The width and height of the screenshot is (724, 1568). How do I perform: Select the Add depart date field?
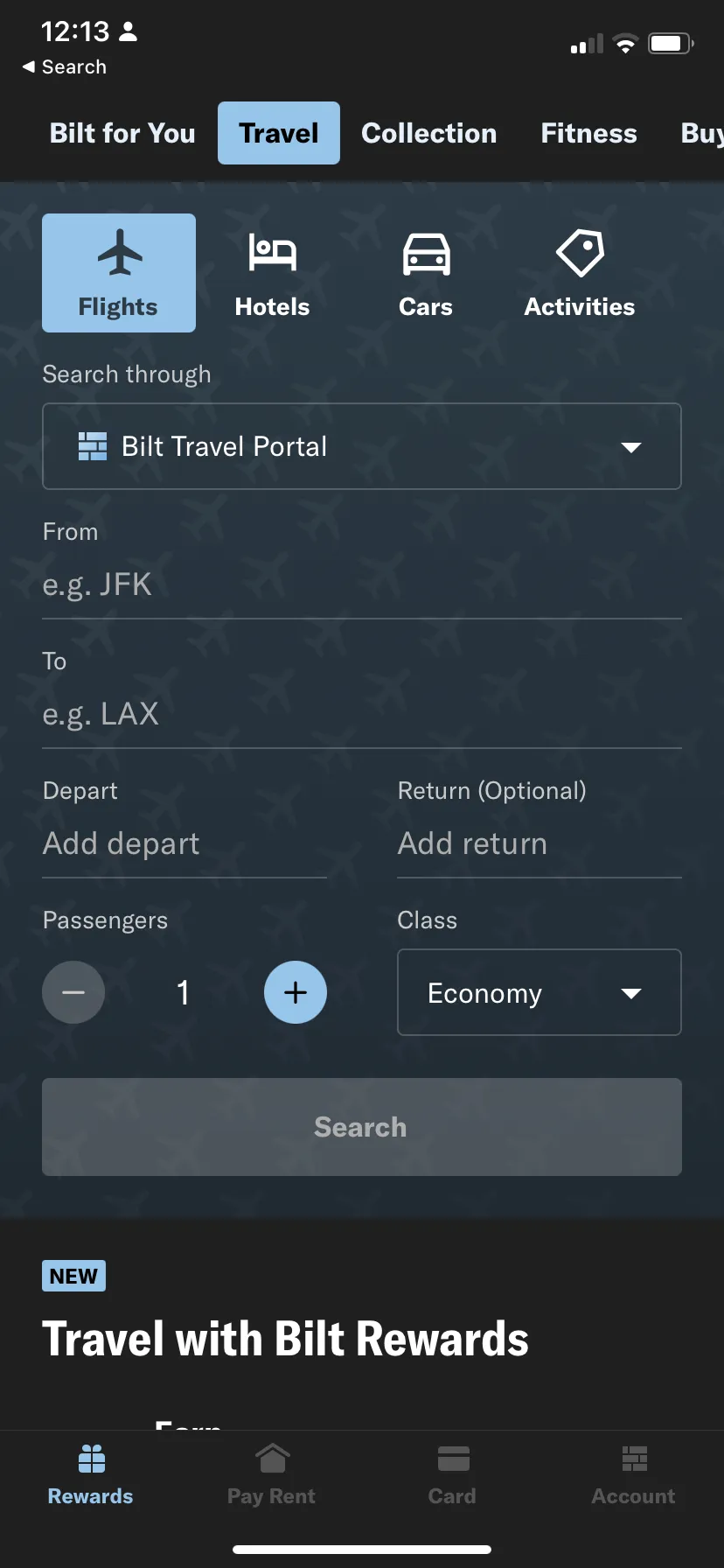click(184, 843)
